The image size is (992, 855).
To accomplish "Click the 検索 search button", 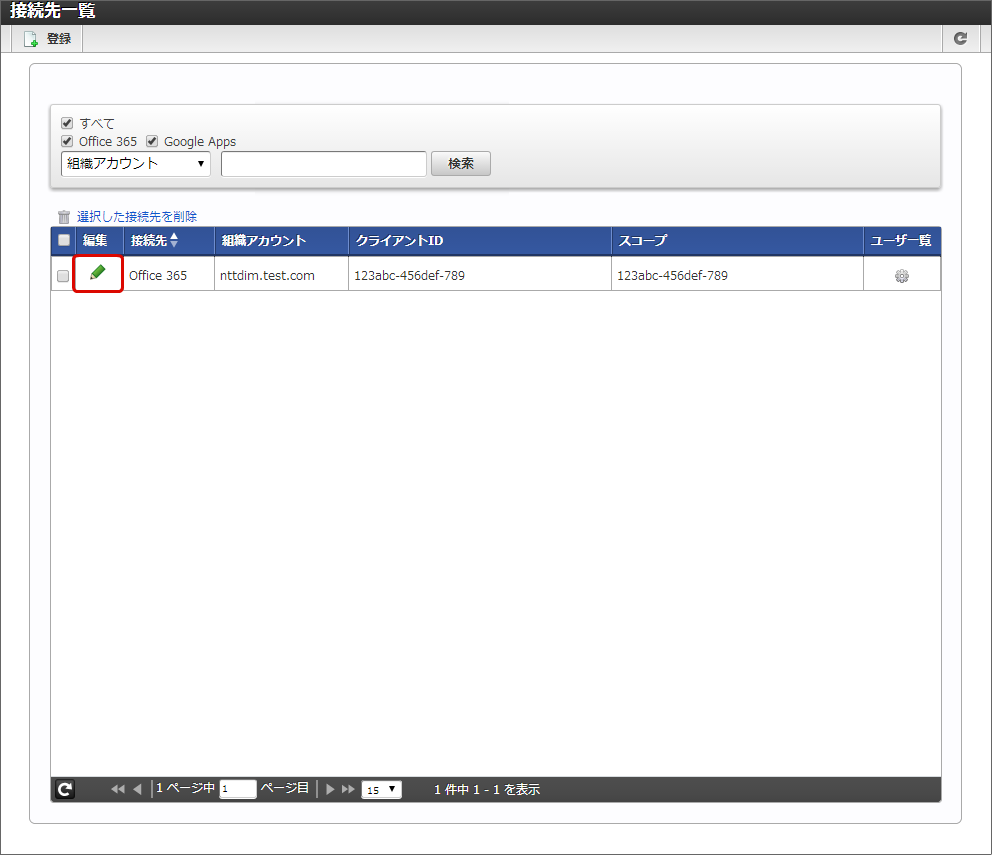I will (461, 164).
